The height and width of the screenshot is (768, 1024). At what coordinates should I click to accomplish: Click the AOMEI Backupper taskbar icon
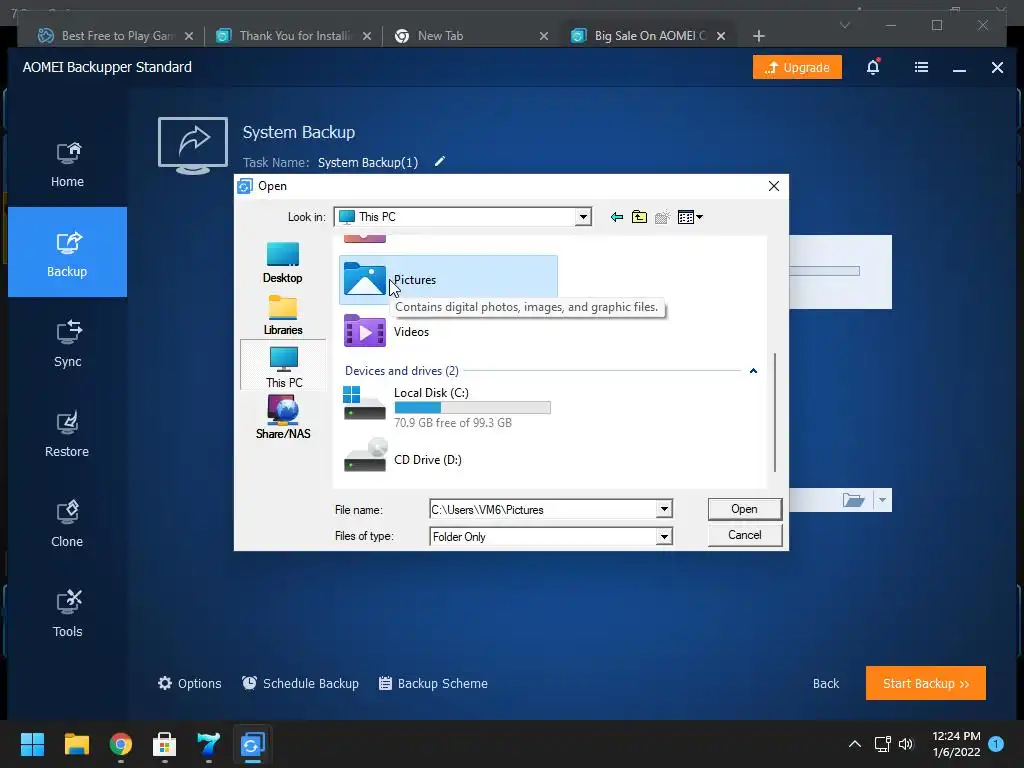(252, 744)
